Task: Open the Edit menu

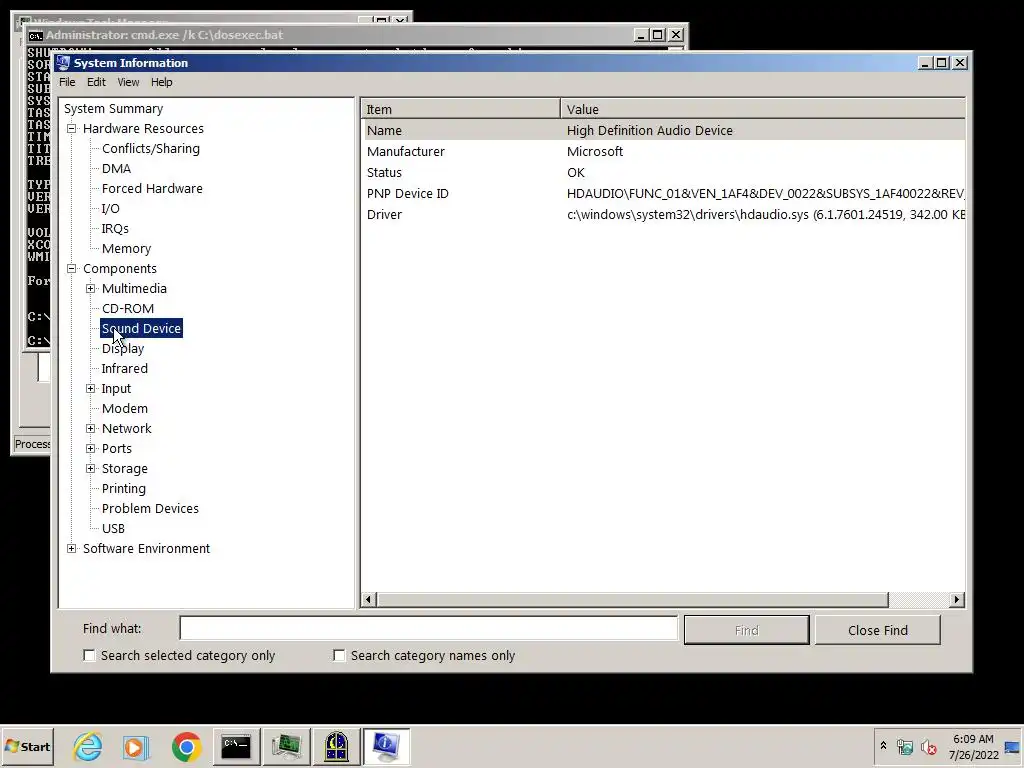Action: pyautogui.click(x=96, y=82)
